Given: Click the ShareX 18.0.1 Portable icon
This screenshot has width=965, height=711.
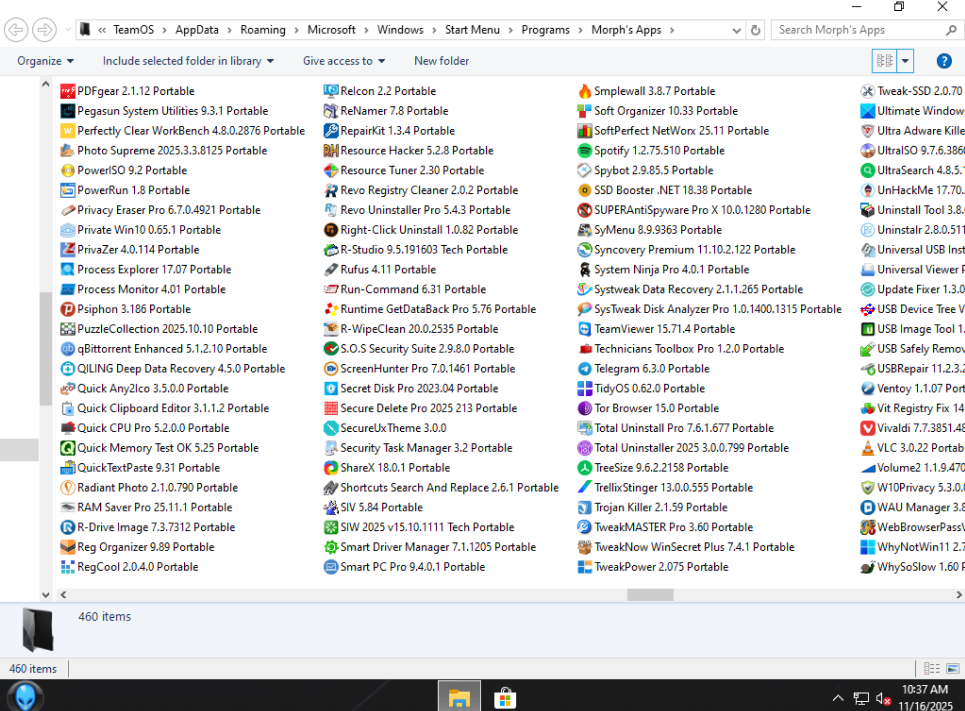Looking at the screenshot, I should click(331, 468).
